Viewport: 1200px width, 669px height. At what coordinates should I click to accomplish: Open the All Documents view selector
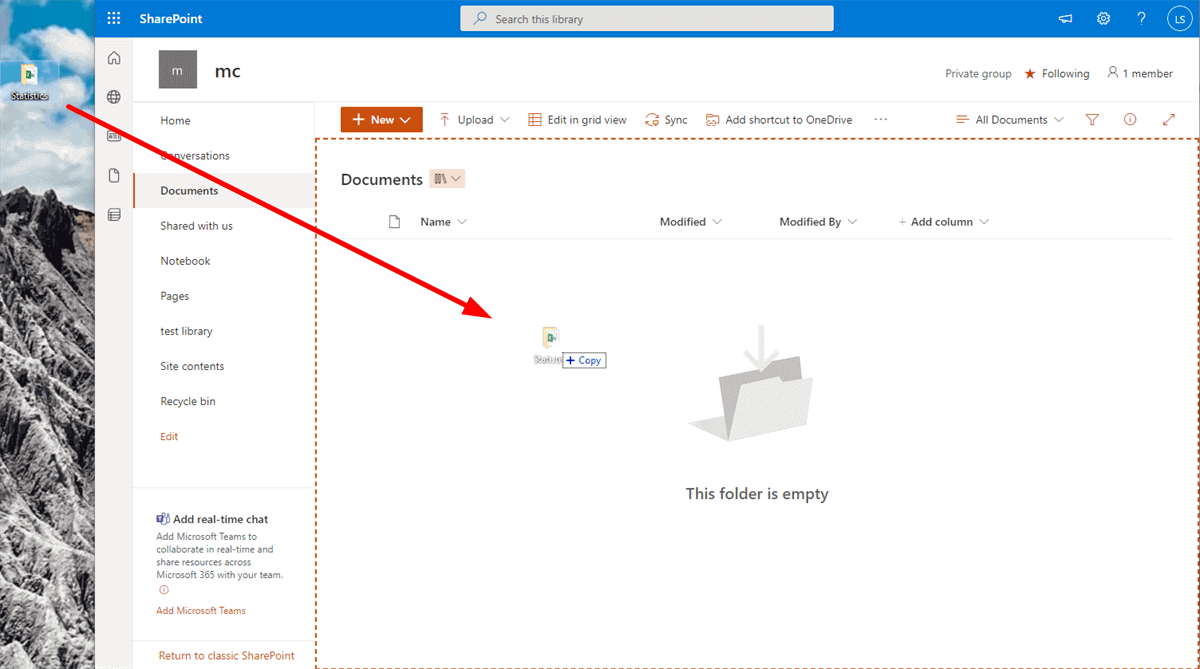coord(1010,119)
